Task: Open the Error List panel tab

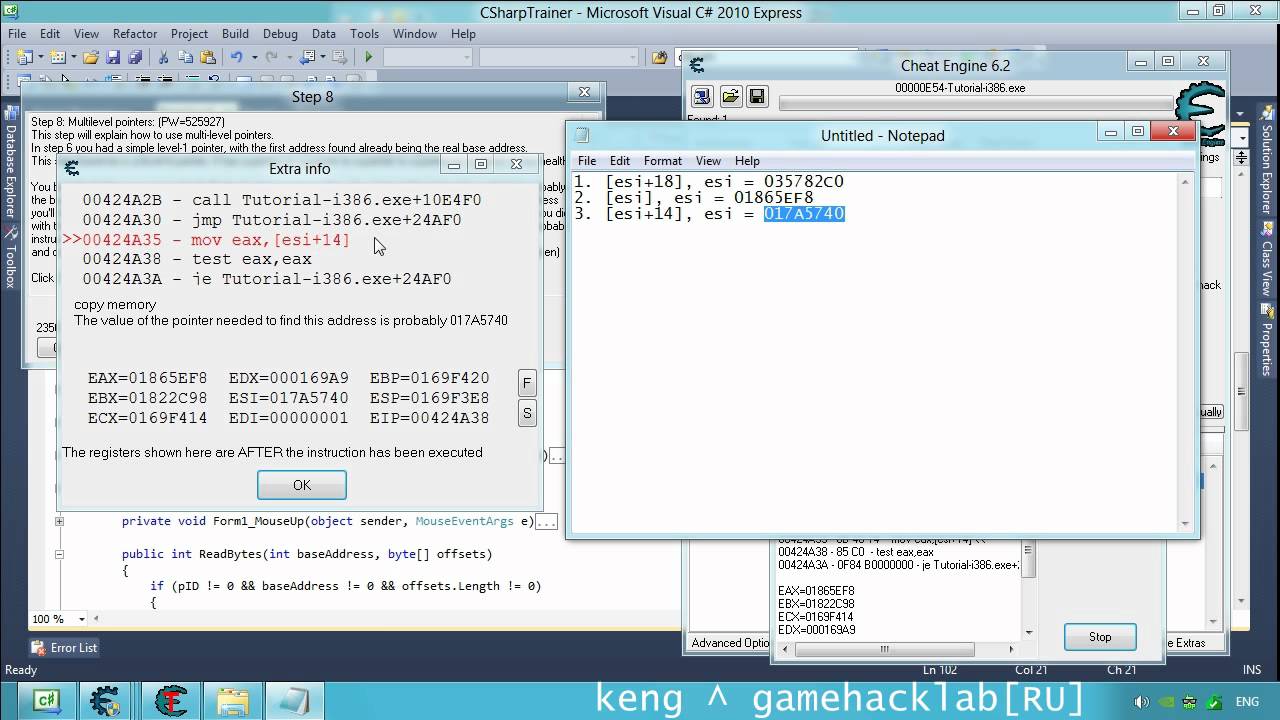Action: coord(65,648)
